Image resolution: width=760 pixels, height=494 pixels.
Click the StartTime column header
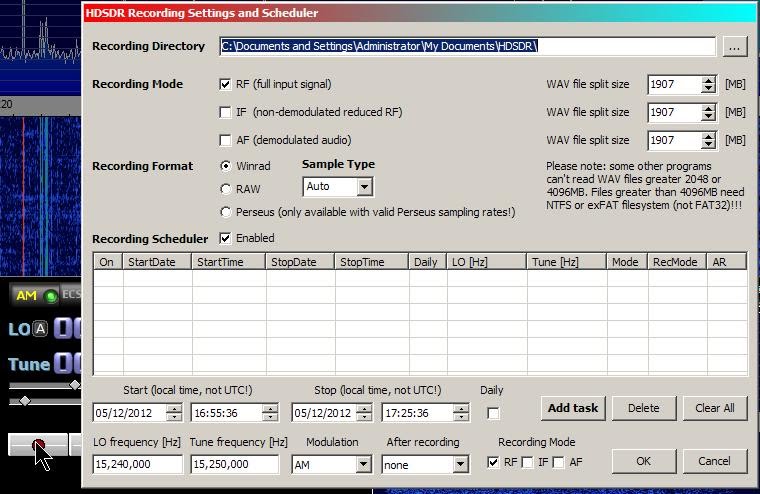point(229,262)
